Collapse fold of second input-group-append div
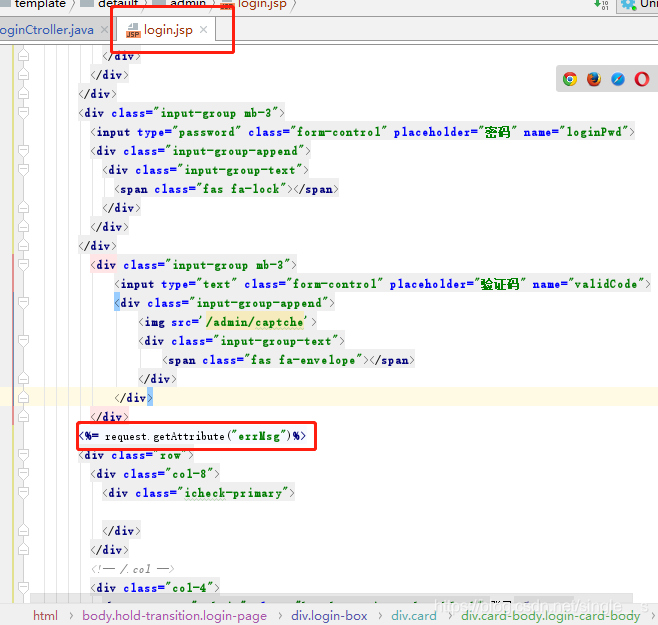Image resolution: width=658 pixels, height=625 pixels. click(x=24, y=303)
